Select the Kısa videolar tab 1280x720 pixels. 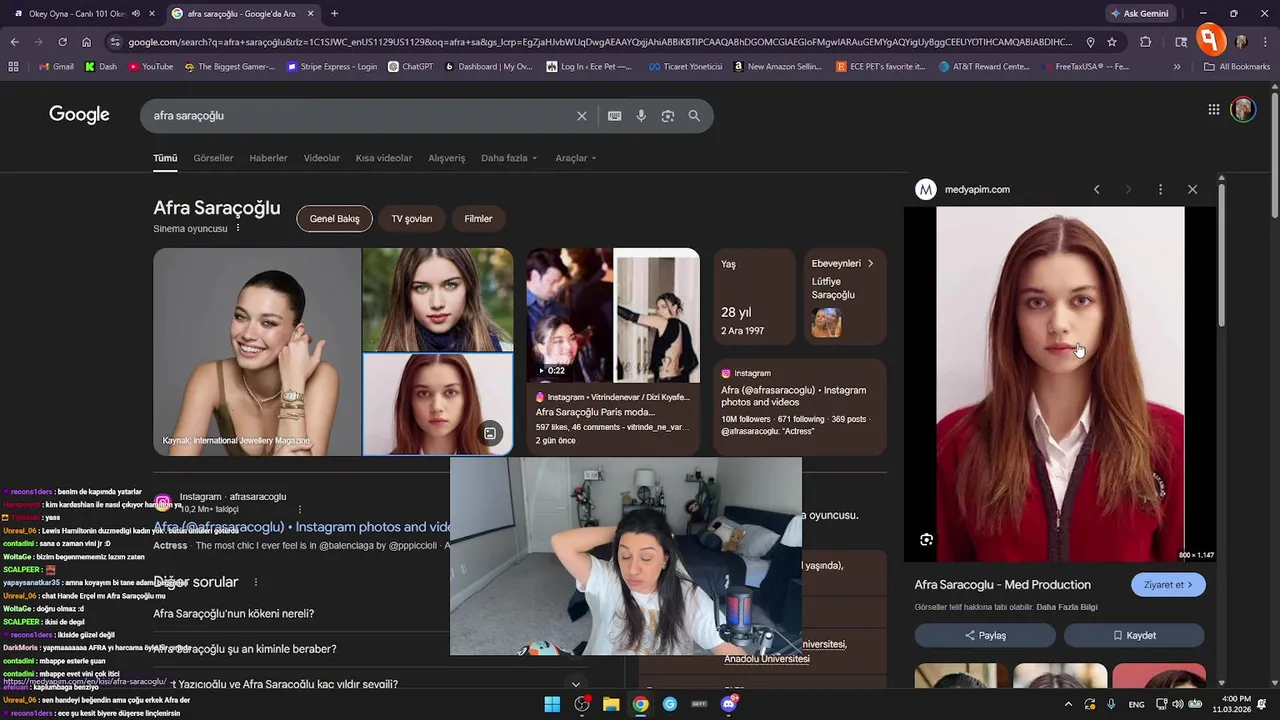click(384, 158)
